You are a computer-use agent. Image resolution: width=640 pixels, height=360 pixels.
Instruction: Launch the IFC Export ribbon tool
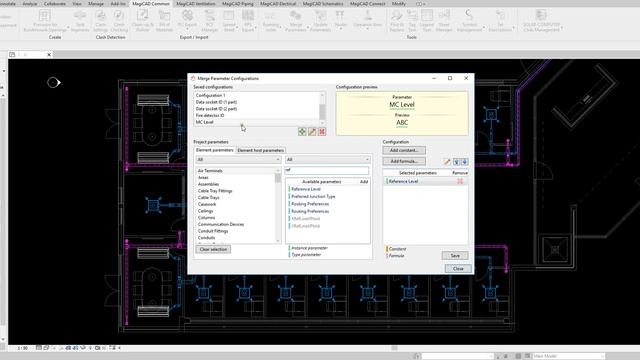coord(187,20)
